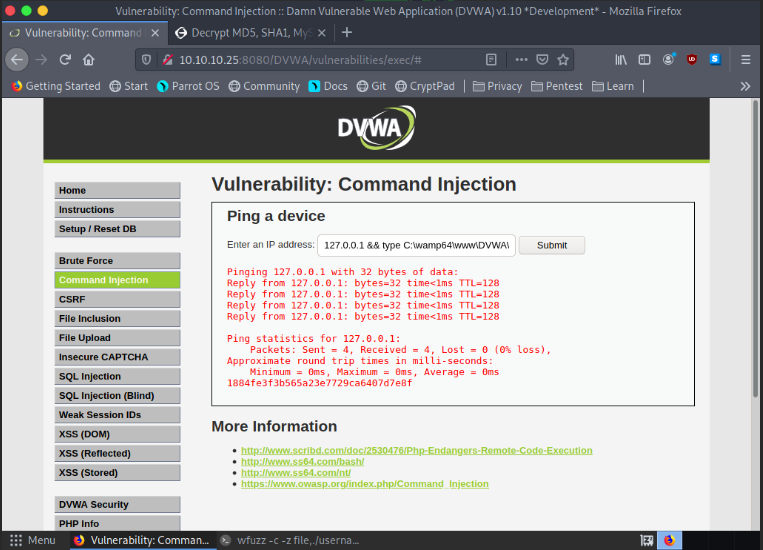
Task: Reload the page with the refresh icon
Action: [65, 59]
